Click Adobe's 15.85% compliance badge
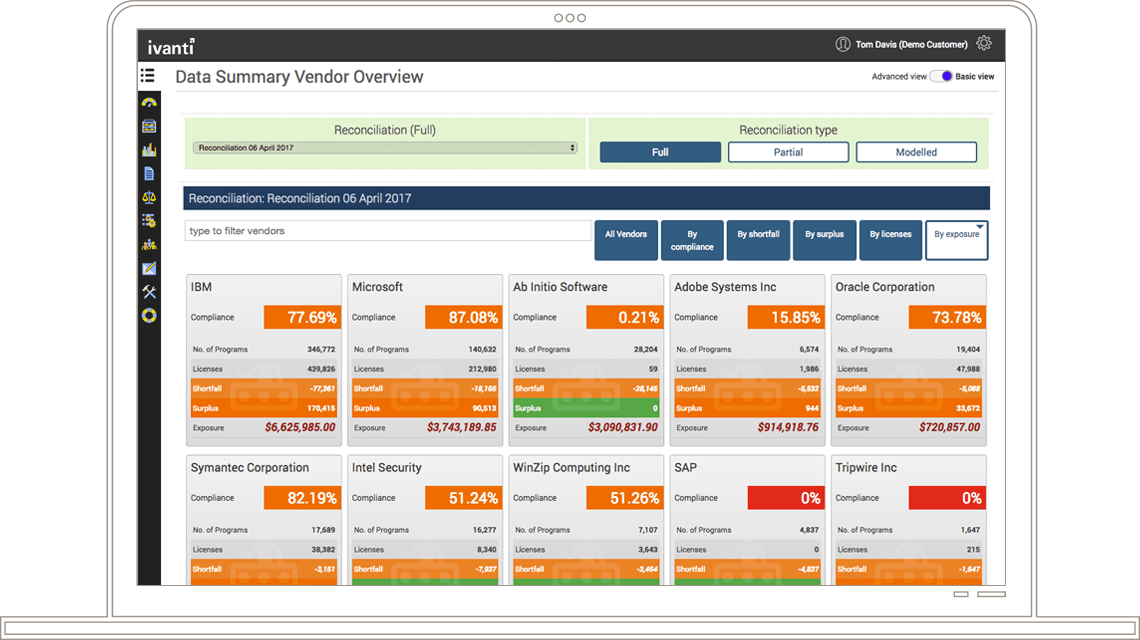The height and width of the screenshot is (640, 1140). pos(786,317)
